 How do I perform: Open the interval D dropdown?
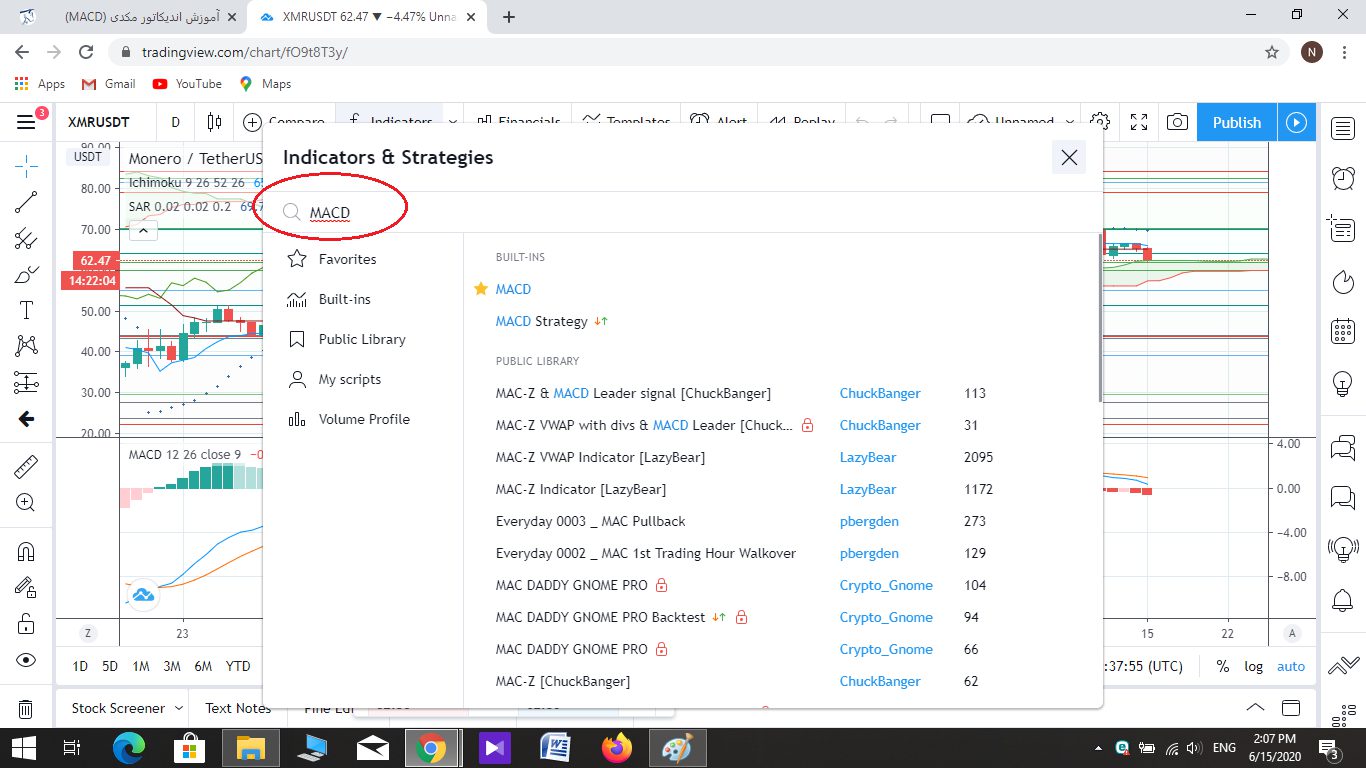175,122
